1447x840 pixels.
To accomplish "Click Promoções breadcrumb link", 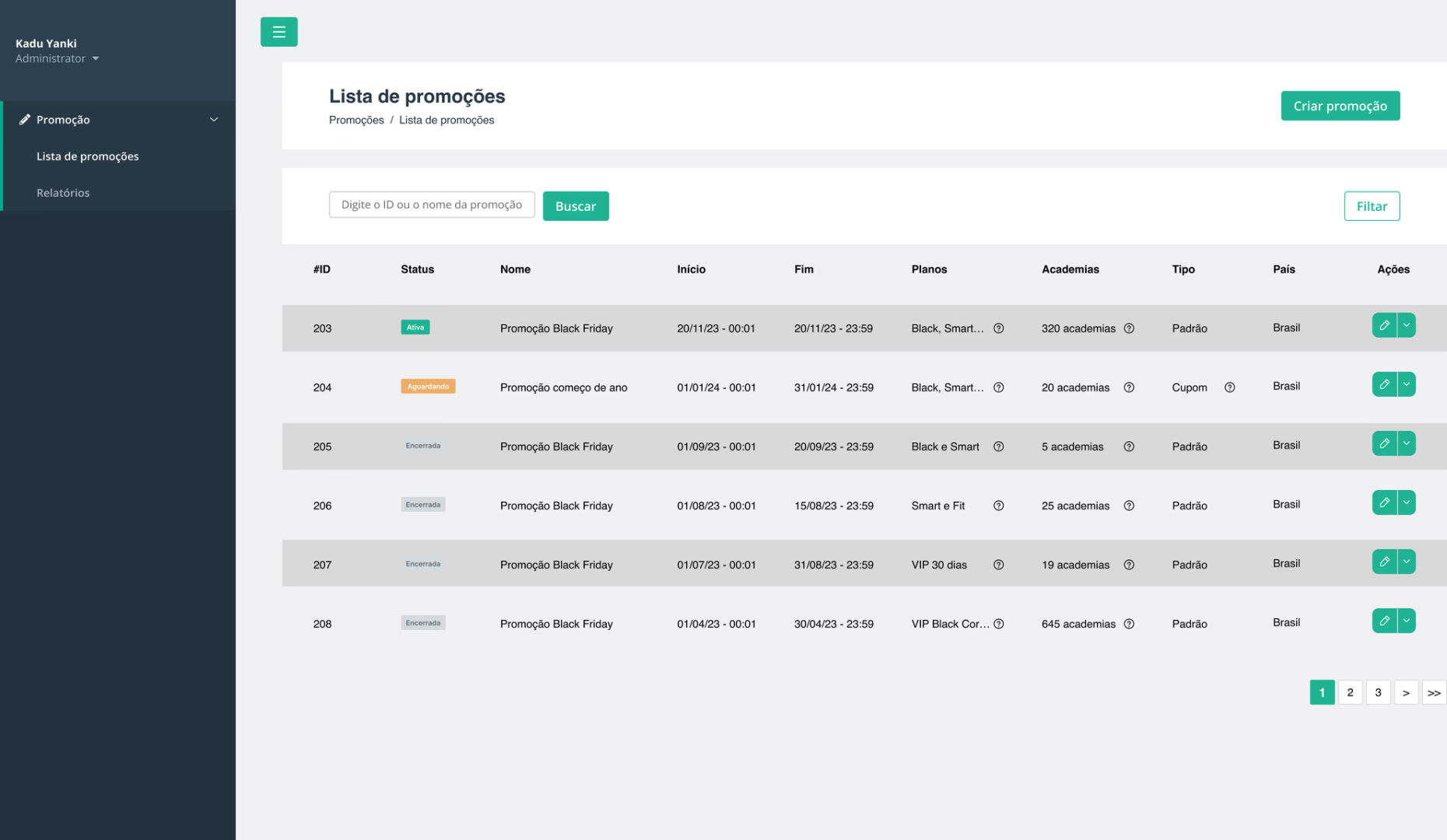I will (356, 120).
